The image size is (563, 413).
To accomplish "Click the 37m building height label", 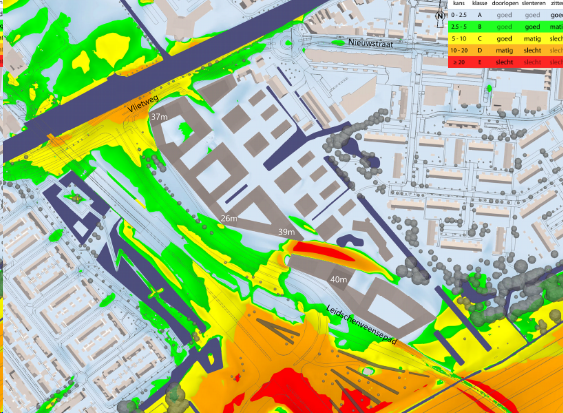I will [x=159, y=117].
